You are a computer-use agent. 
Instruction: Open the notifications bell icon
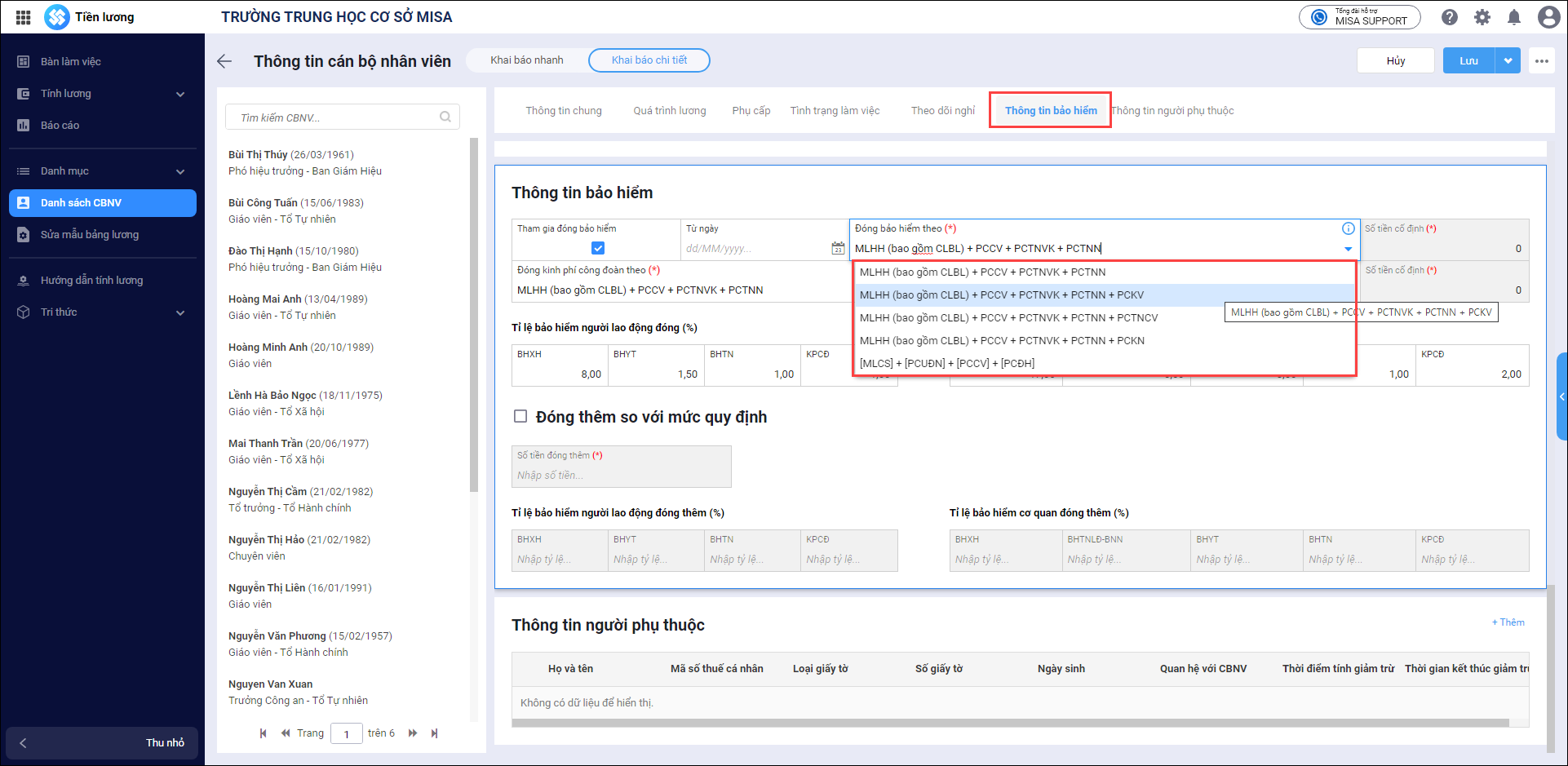click(x=1514, y=17)
